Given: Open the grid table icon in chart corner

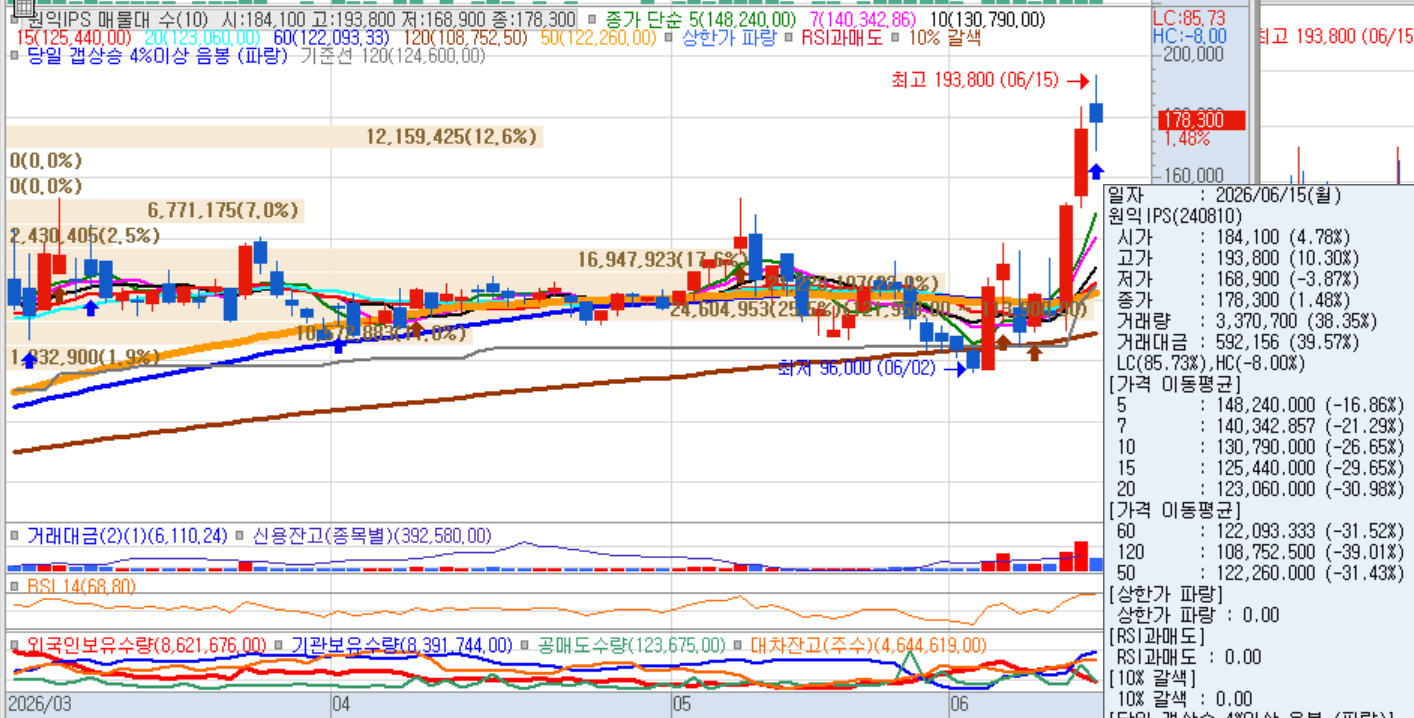Looking at the screenshot, I should click(x=25, y=8).
